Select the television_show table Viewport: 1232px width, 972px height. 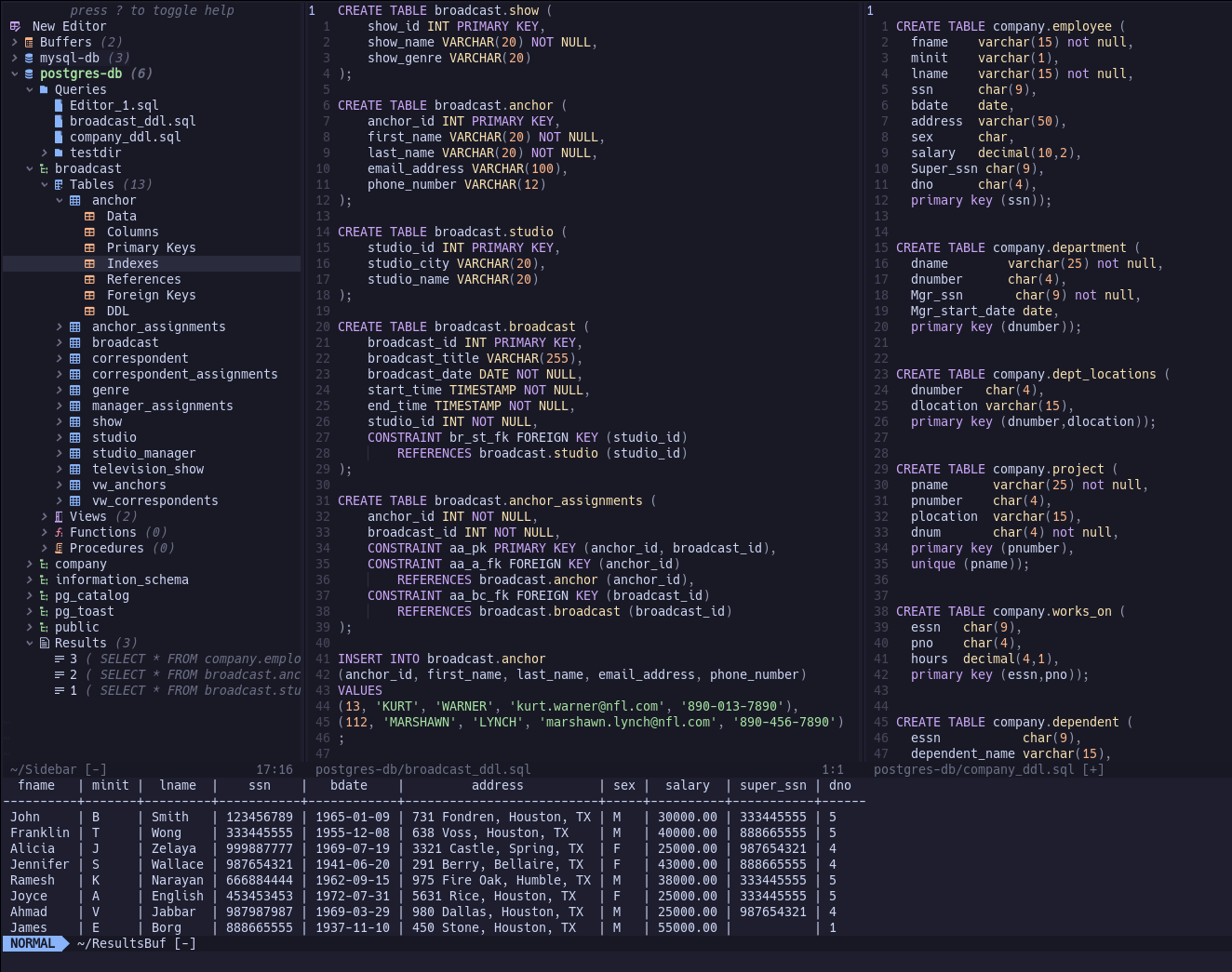point(148,469)
